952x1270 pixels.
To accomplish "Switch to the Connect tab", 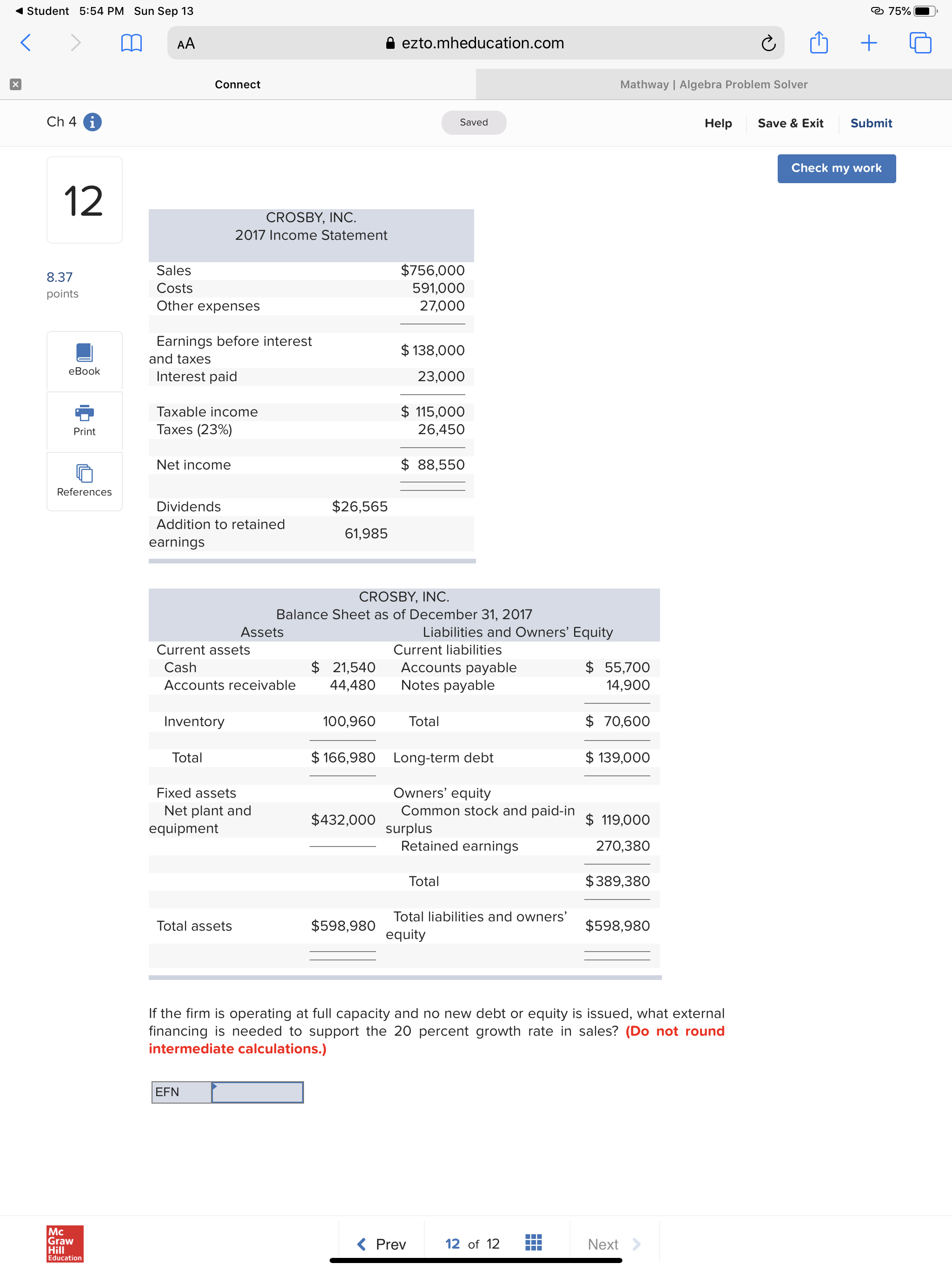I will coord(237,85).
